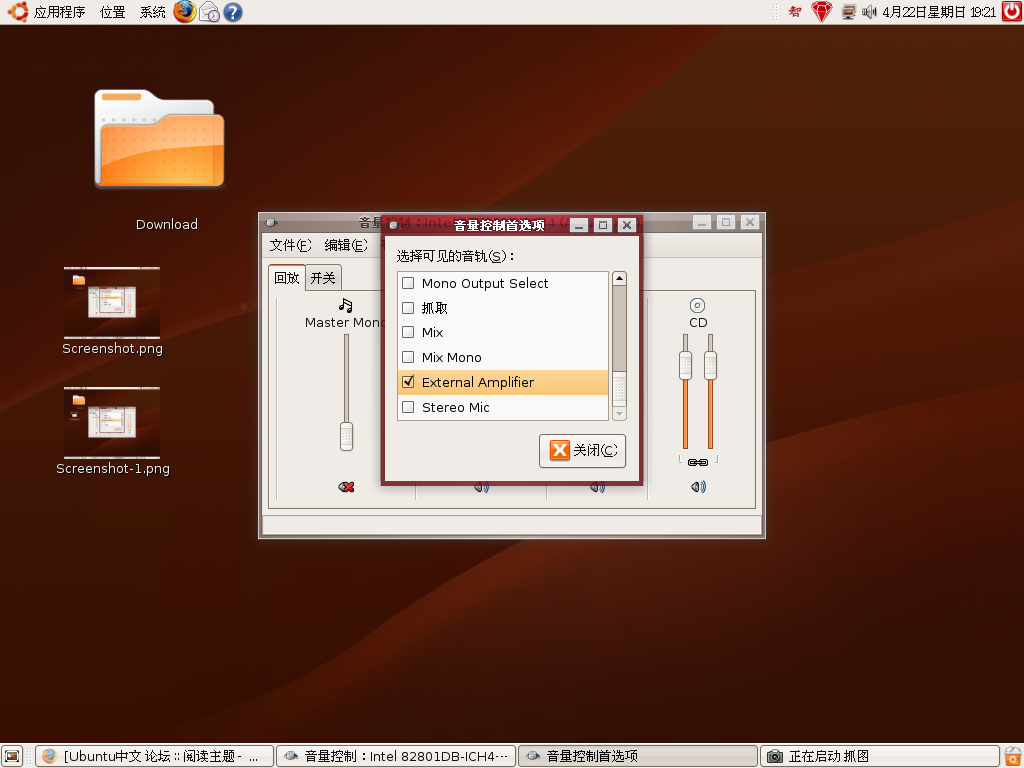This screenshot has height=768, width=1024.
Task: Open the Help icon in top panel
Action: tap(232, 12)
